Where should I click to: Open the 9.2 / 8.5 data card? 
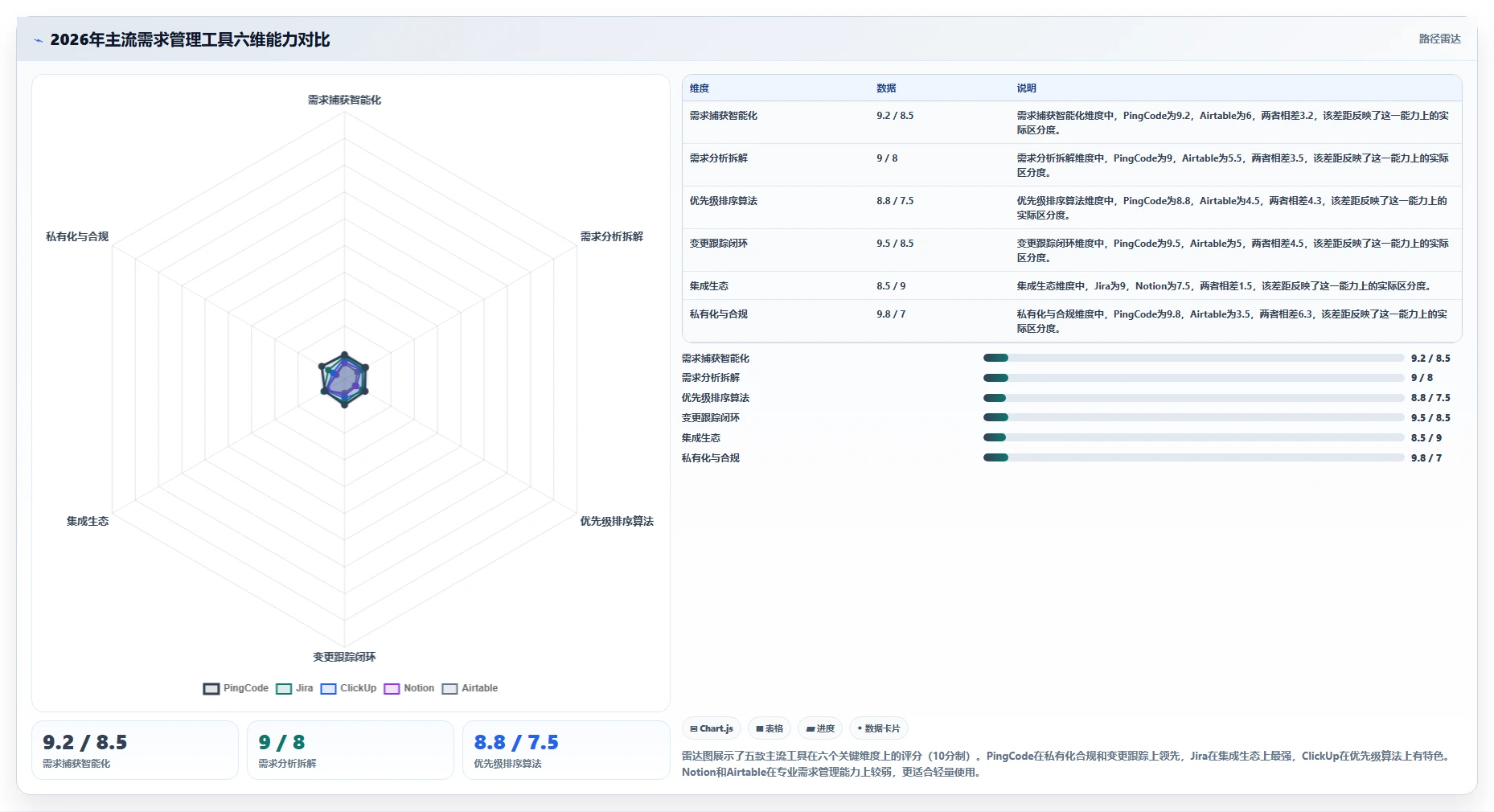tap(135, 750)
